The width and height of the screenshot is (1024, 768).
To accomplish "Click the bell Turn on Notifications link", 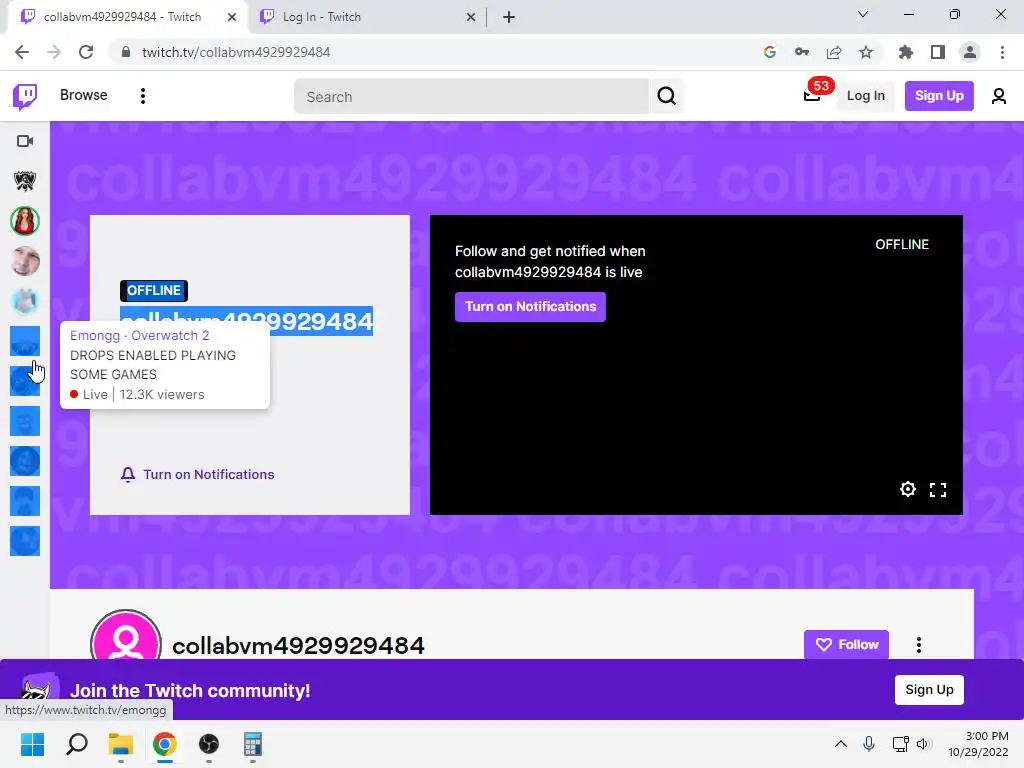I will click(197, 475).
